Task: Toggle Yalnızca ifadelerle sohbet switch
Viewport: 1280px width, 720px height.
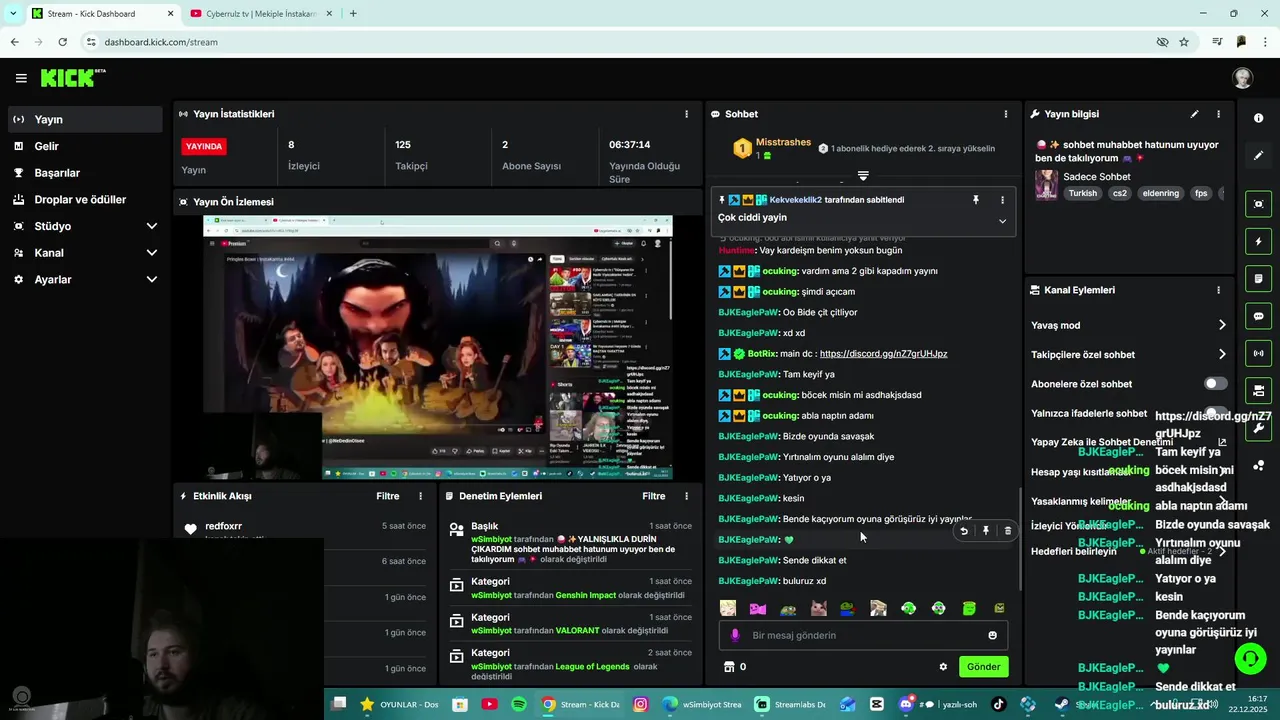Action: [1215, 412]
